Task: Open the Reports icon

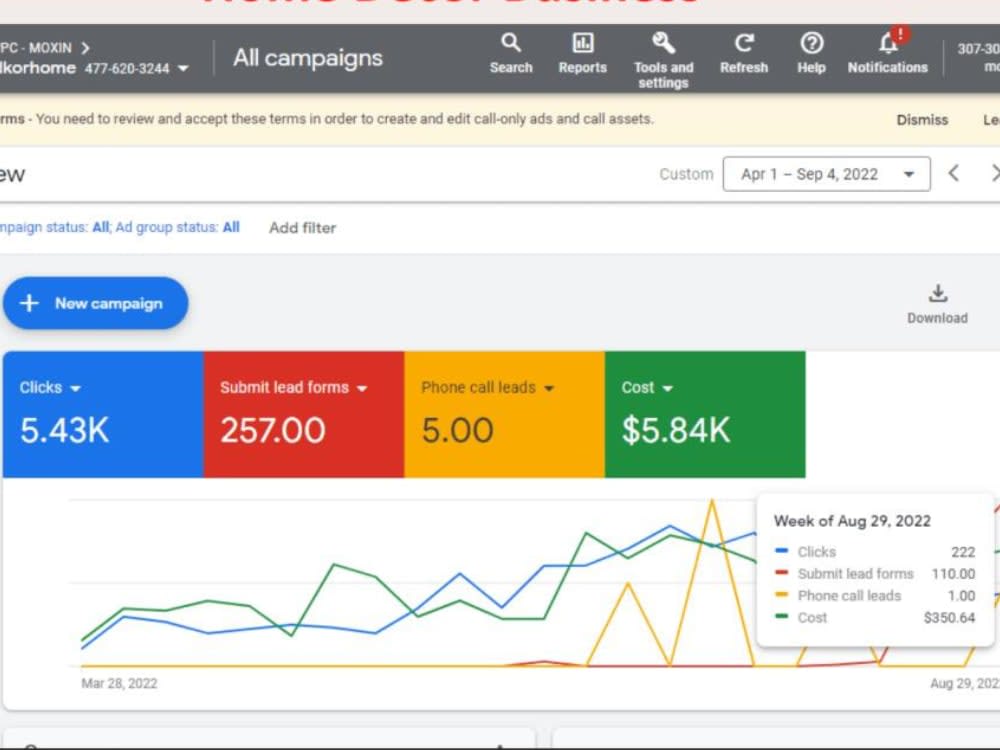Action: pyautogui.click(x=582, y=43)
